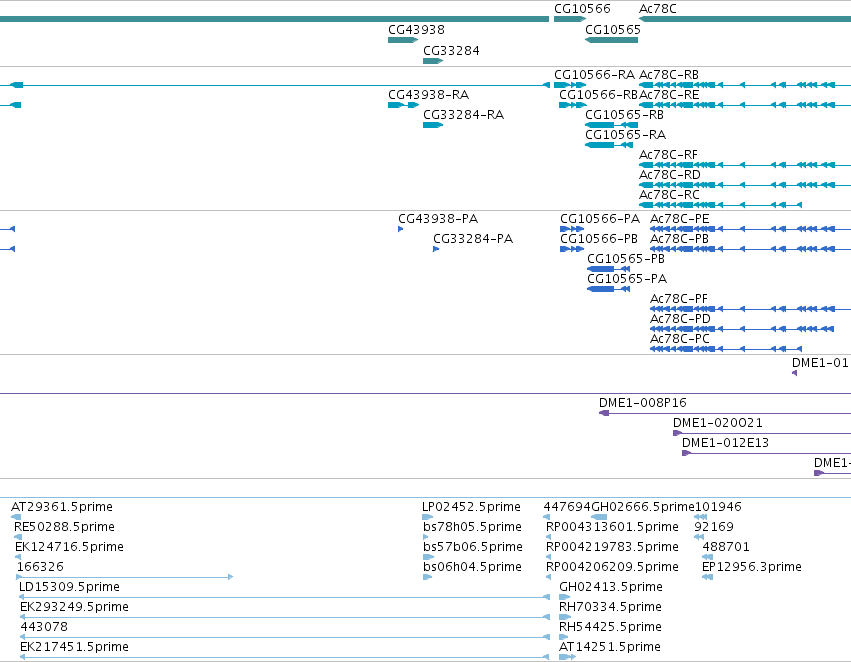This screenshot has width=851, height=662.
Task: Open EST entry 101946
Action: click(x=718, y=507)
